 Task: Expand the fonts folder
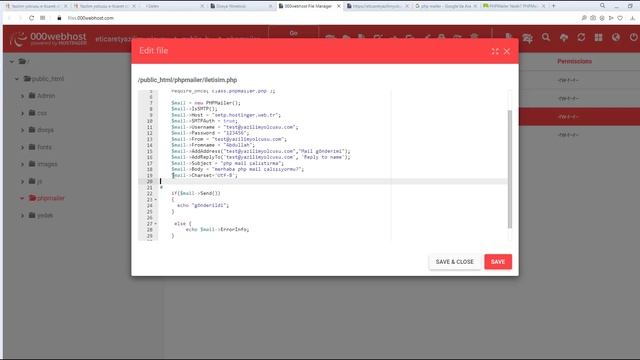(23, 147)
